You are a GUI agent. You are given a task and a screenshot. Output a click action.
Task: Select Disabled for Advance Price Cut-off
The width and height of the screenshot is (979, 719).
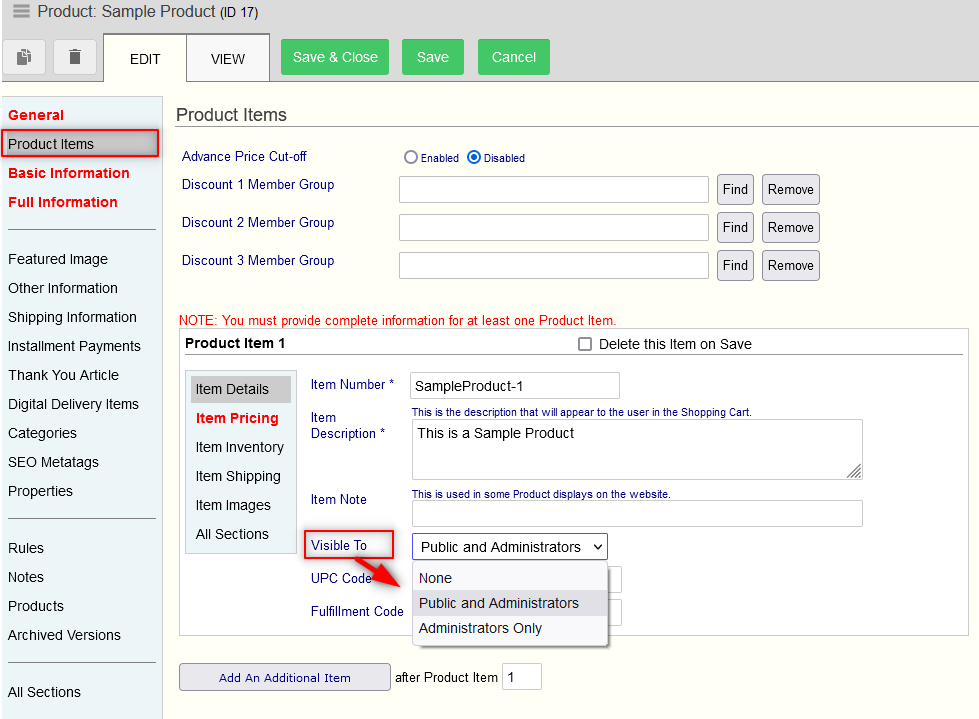click(474, 157)
